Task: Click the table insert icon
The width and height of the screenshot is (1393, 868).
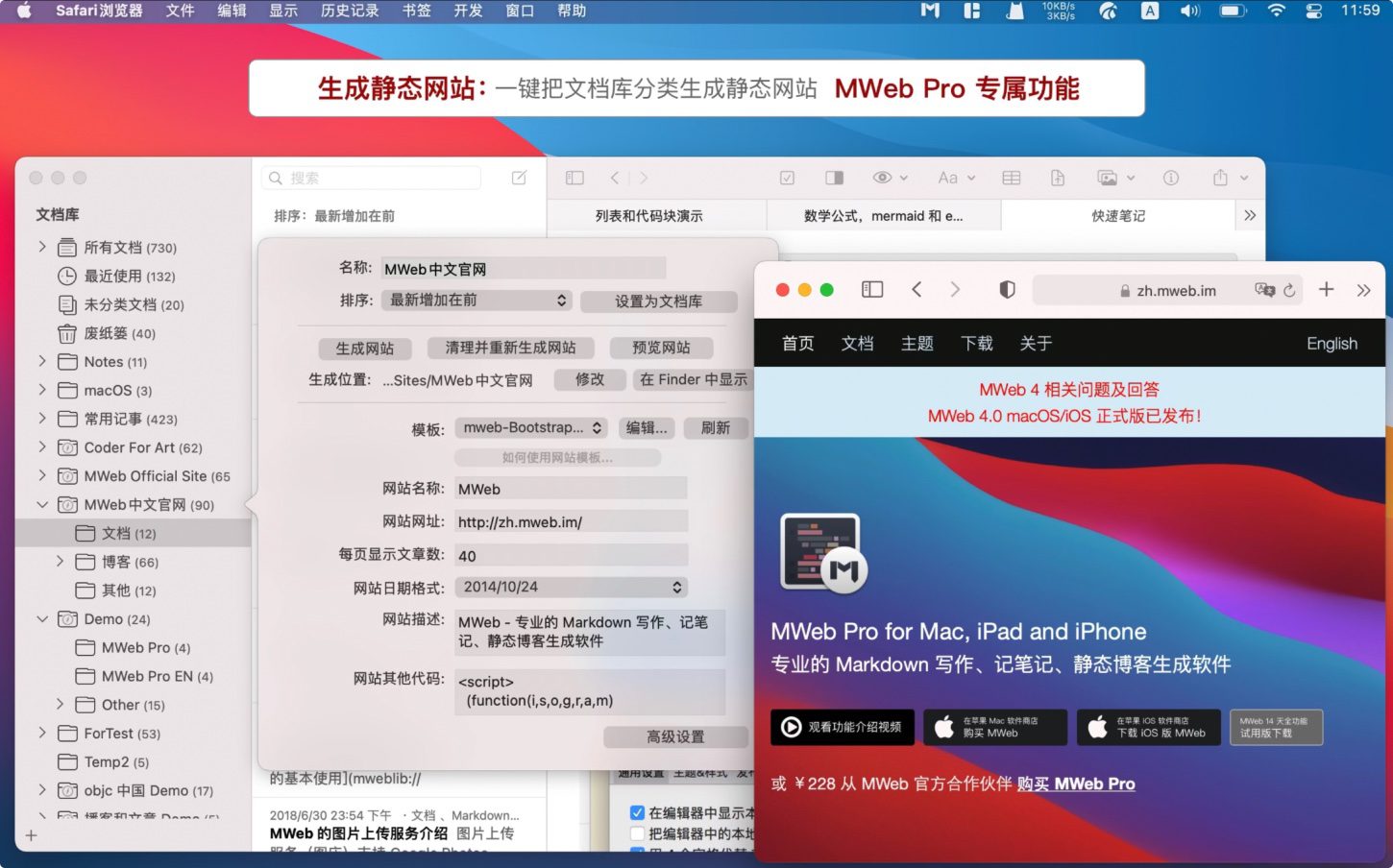Action: (1011, 178)
